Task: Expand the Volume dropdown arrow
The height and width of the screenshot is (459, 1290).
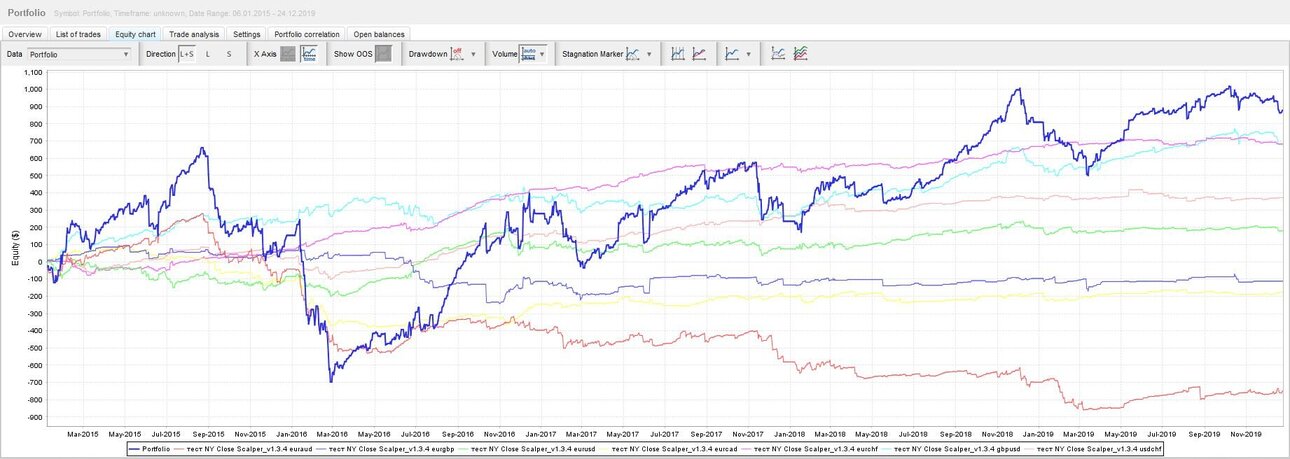Action: pyautogui.click(x=543, y=54)
